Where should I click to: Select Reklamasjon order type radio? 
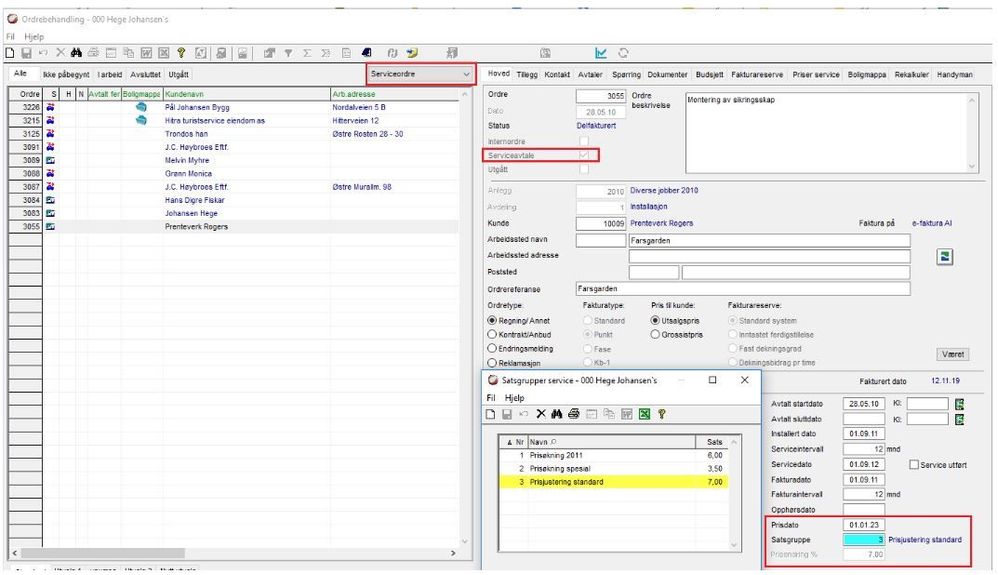pyautogui.click(x=492, y=362)
